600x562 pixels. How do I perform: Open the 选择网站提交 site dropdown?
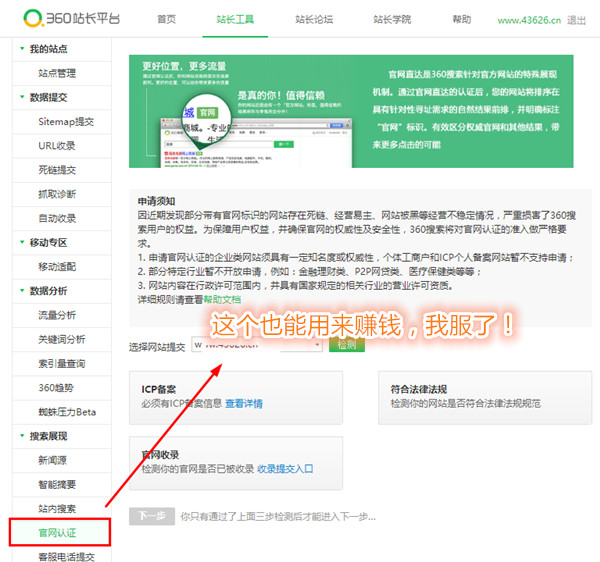(x=257, y=345)
